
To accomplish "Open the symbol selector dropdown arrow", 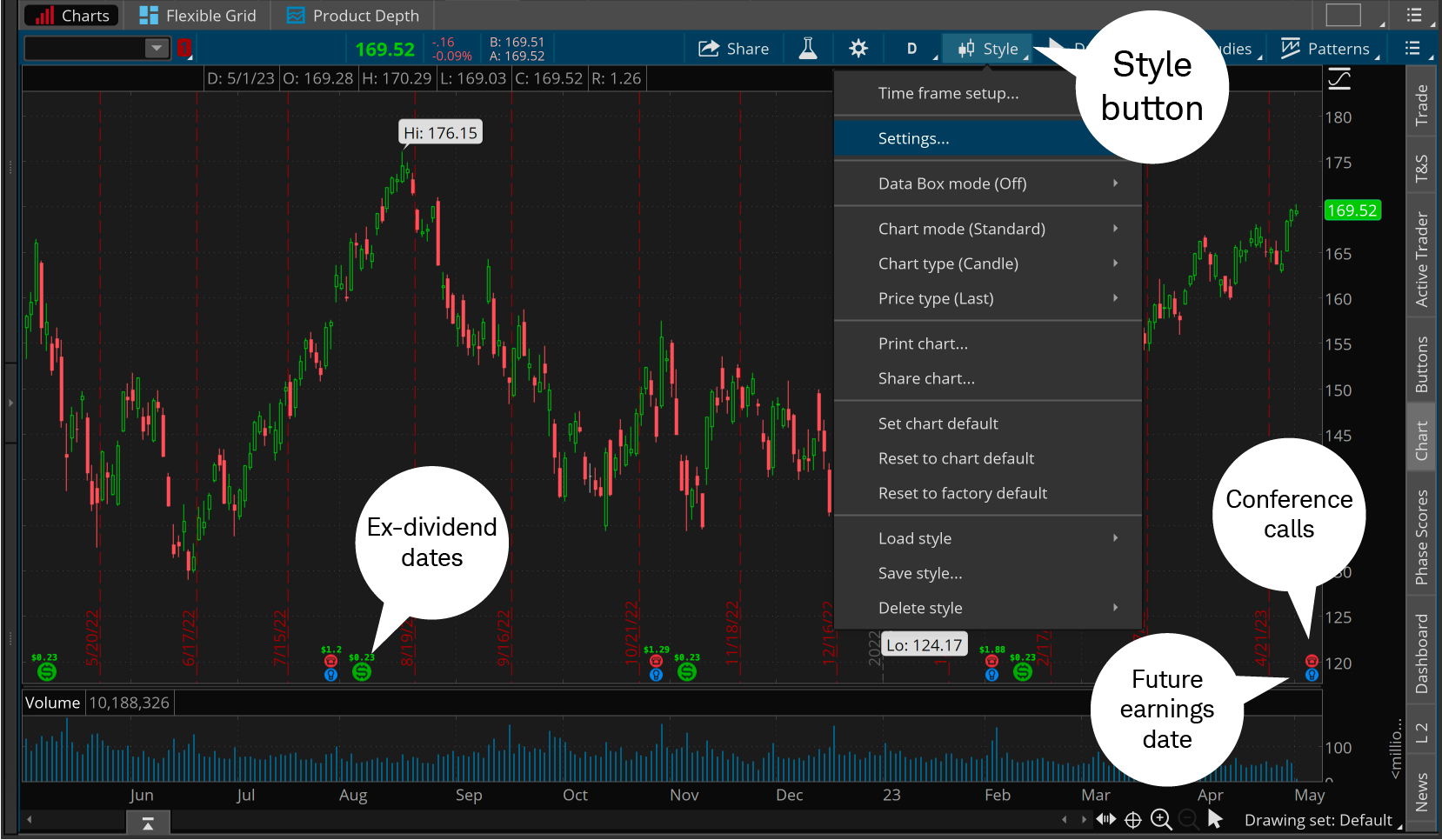I will click(157, 49).
